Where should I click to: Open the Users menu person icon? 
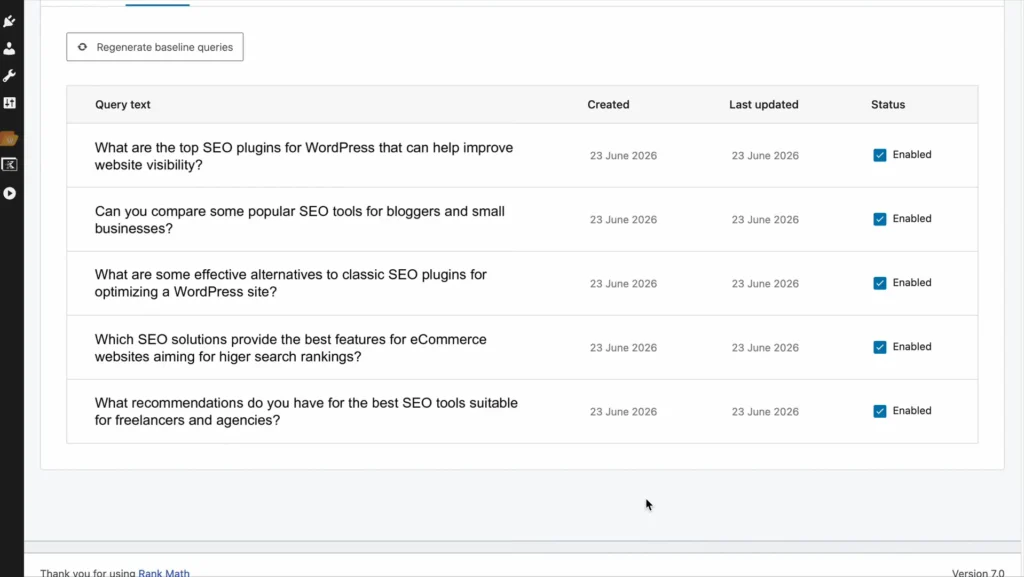[9, 49]
